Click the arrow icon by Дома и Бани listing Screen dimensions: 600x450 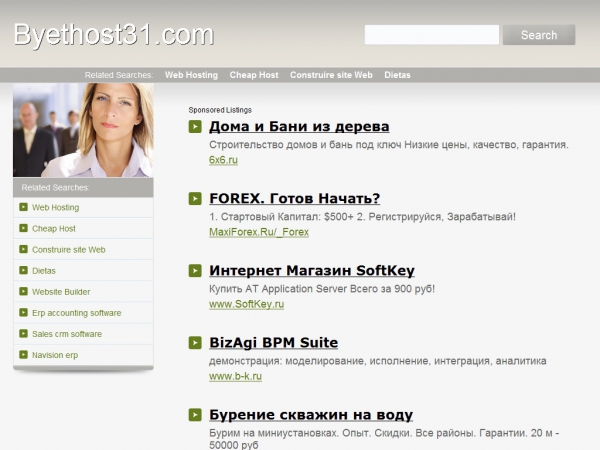(195, 127)
